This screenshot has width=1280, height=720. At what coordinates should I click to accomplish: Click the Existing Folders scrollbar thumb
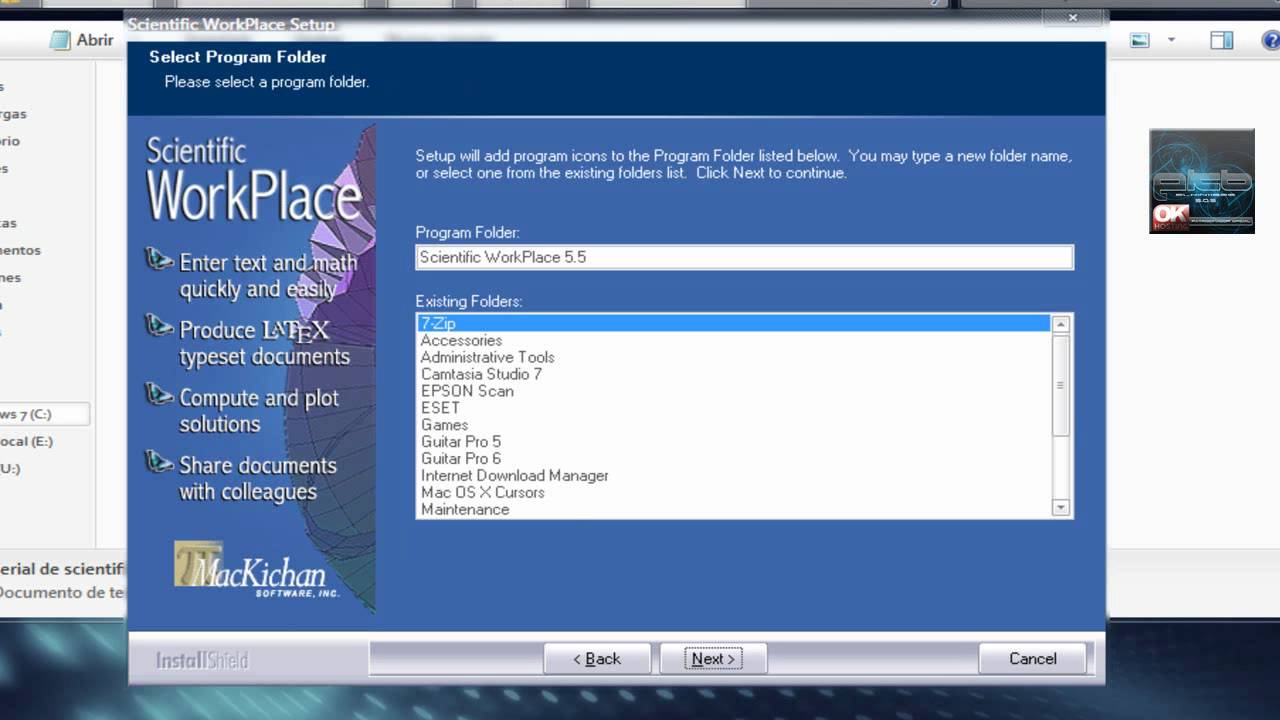pos(1061,385)
